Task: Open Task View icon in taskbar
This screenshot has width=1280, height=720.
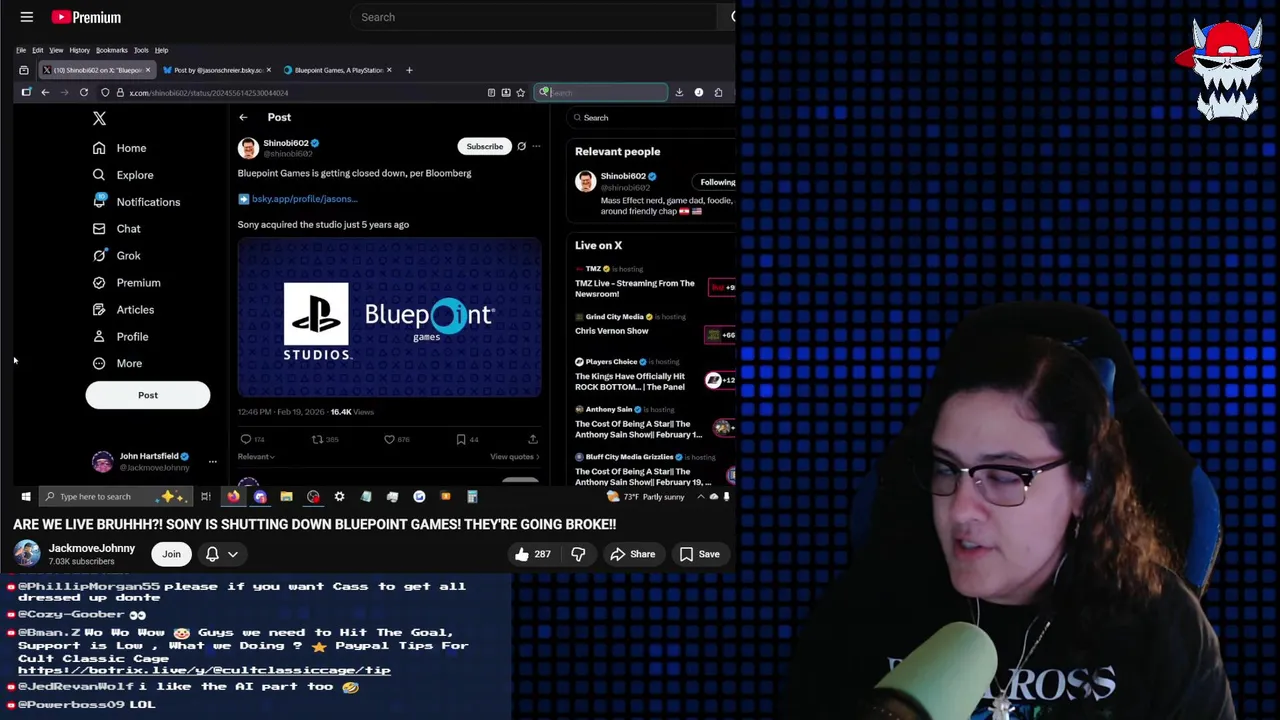Action: coord(205,496)
